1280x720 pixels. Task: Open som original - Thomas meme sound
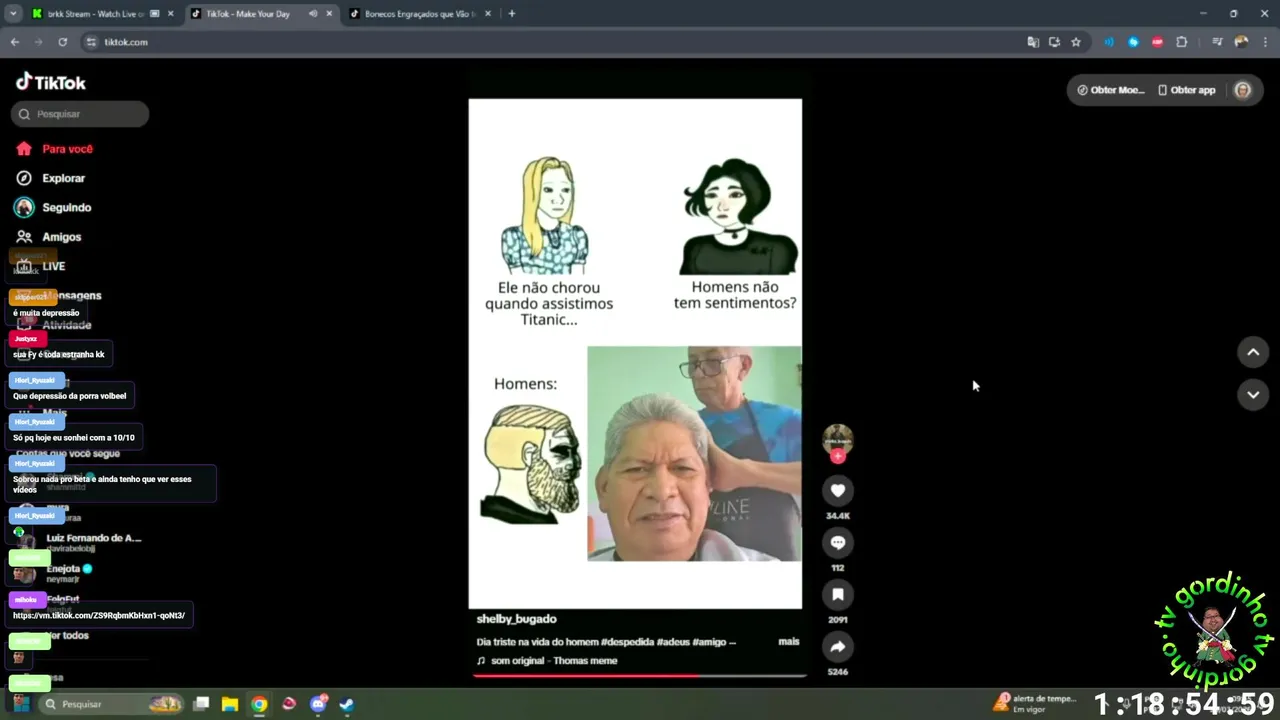[x=547, y=661]
